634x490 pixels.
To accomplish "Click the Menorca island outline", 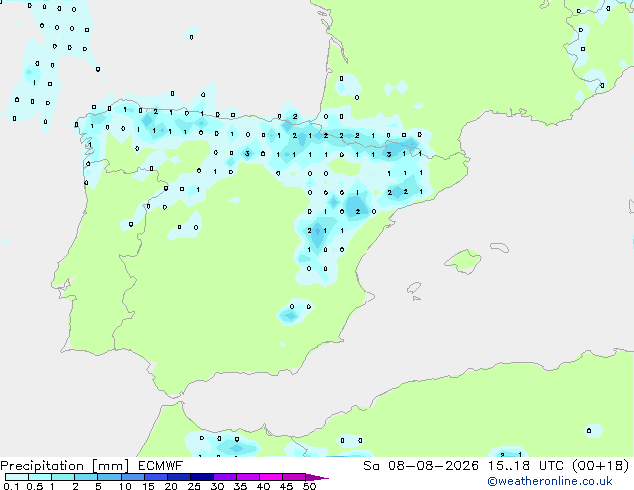I will coord(500,247).
